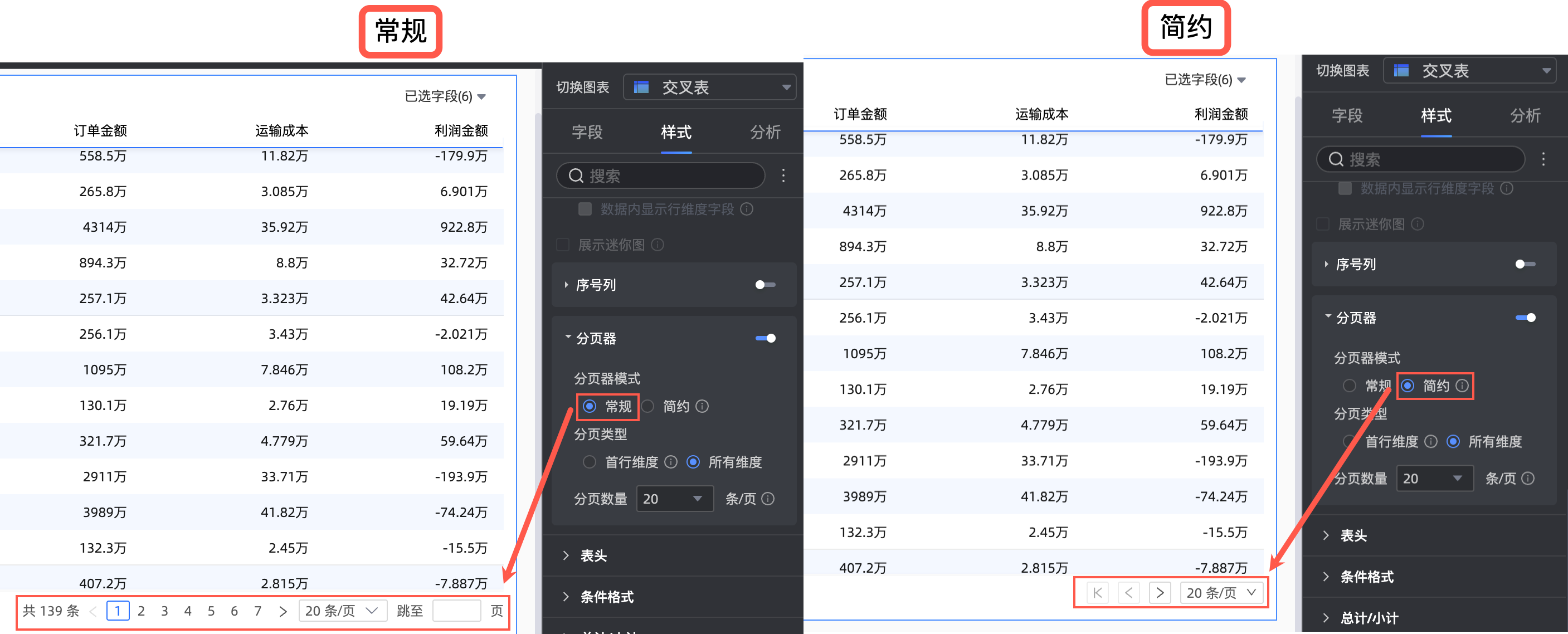Viewport: 1568px width, 634px height.
Task: Click previous-page arrow in simple pager
Action: pos(1128,593)
